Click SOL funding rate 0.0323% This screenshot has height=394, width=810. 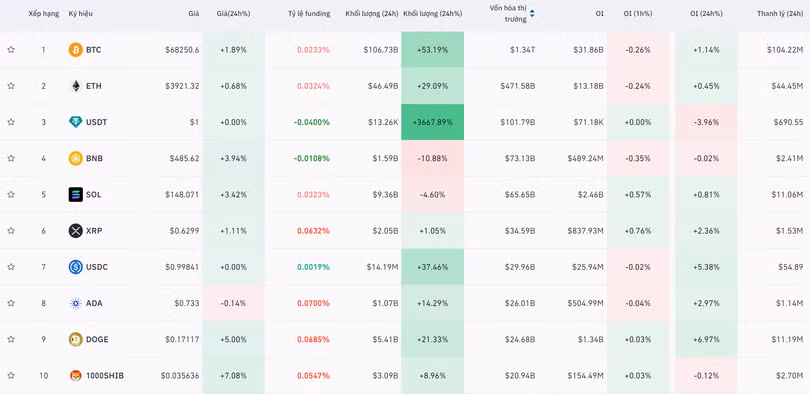313,195
